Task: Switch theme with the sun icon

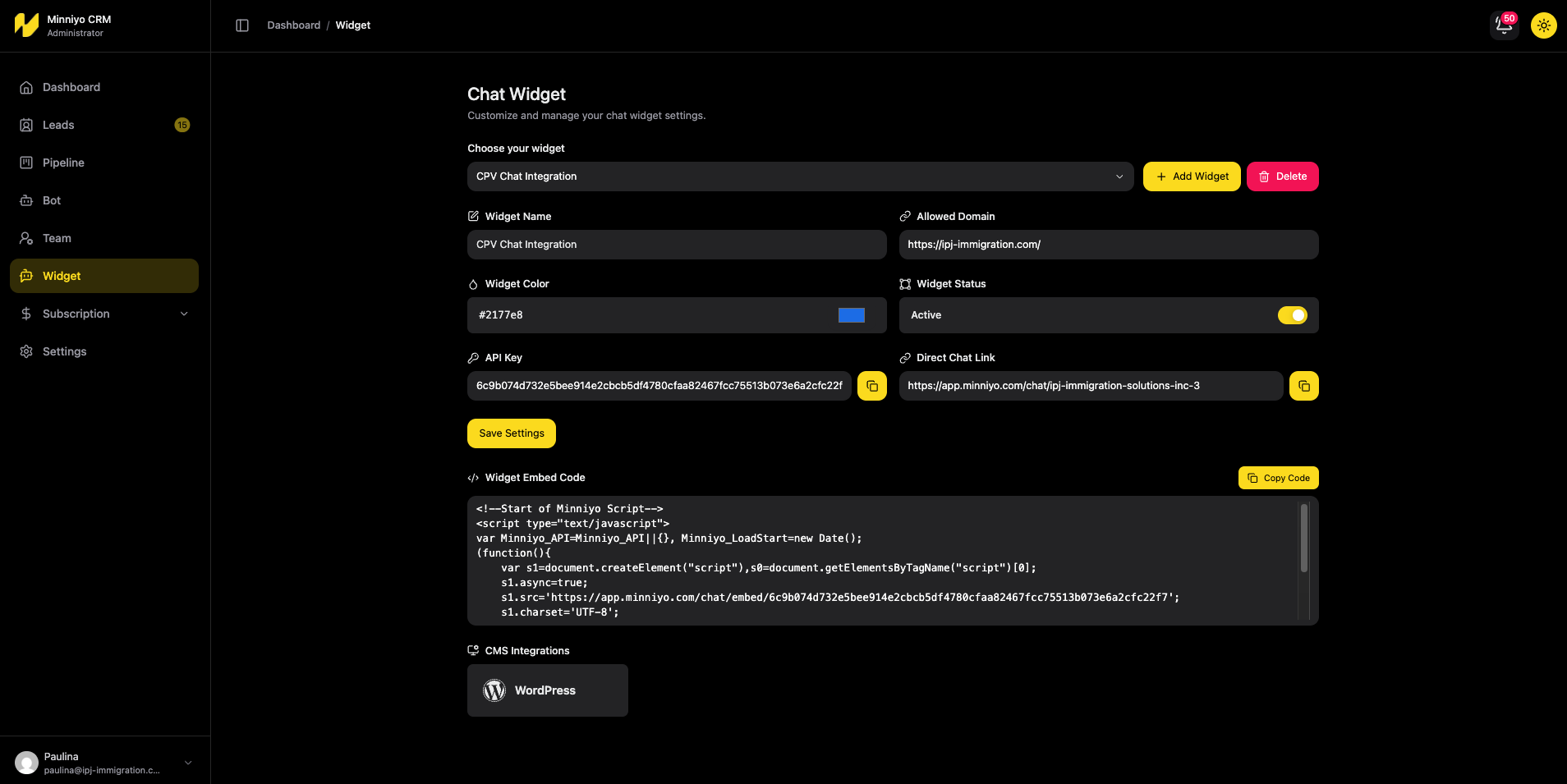Action: tap(1544, 25)
